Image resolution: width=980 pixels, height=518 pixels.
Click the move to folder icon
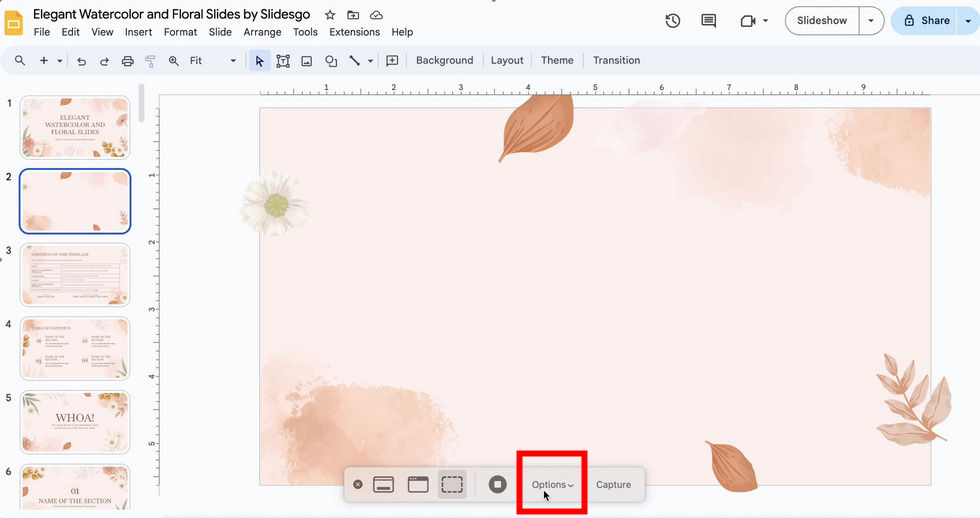coord(353,14)
